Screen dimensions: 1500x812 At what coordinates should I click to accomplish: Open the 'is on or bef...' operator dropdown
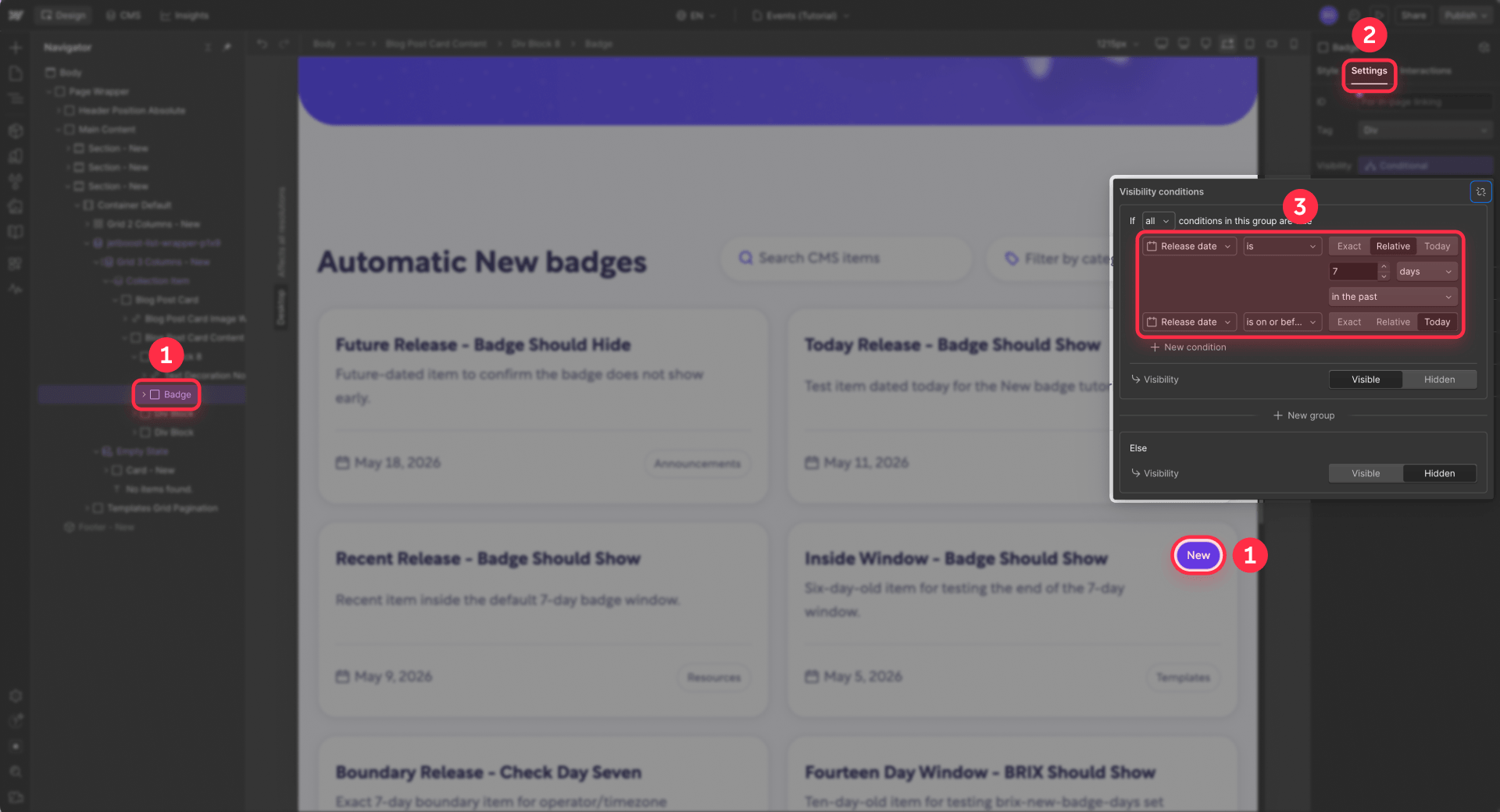1281,322
